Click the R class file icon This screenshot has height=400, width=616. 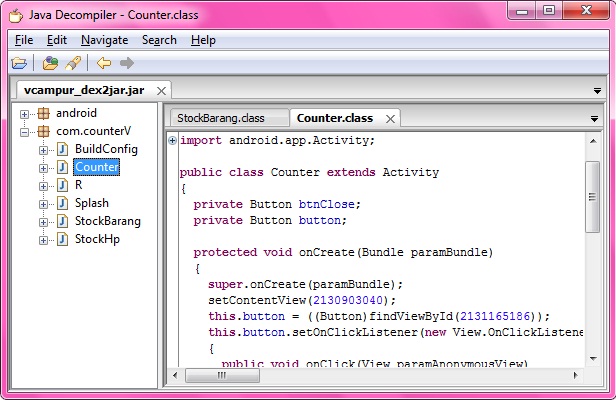[x=63, y=185]
